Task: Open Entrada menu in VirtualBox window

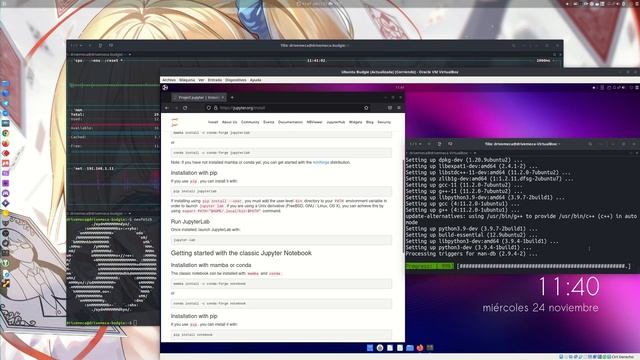Action: [x=215, y=80]
